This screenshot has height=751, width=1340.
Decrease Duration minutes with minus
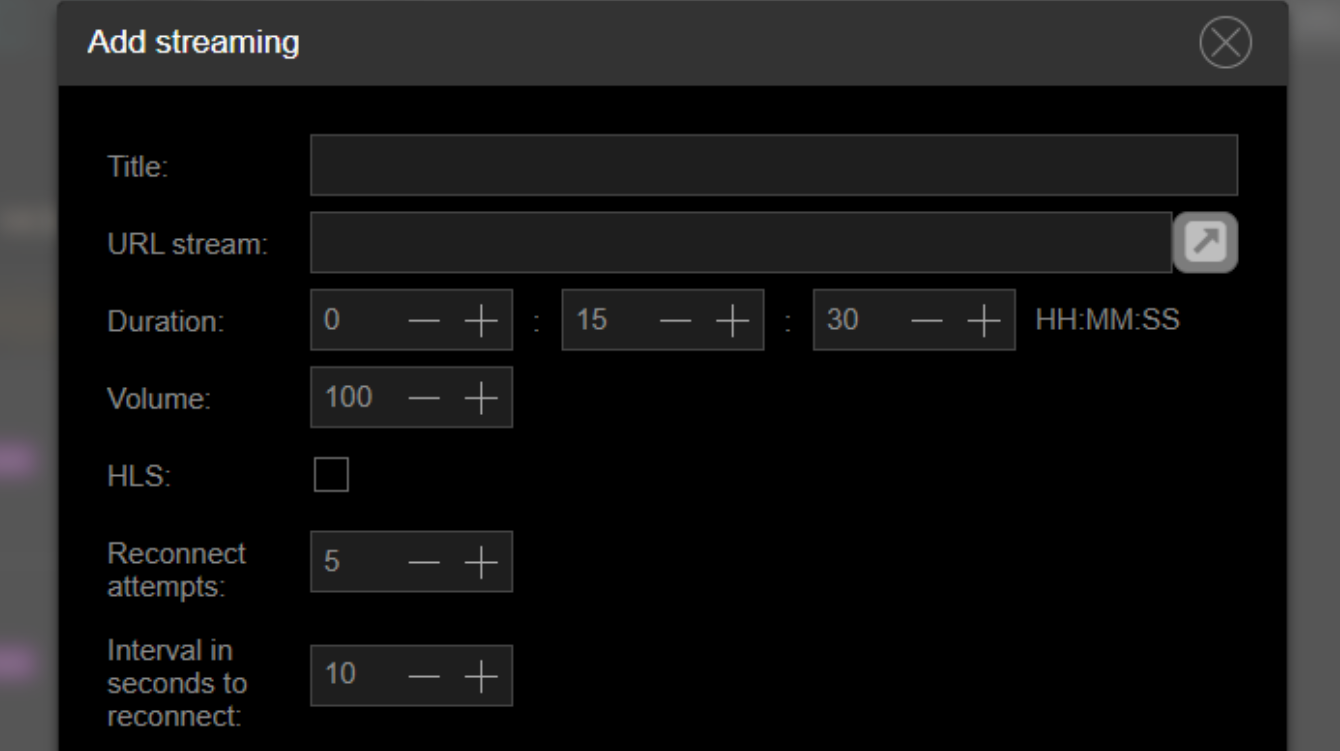pyautogui.click(x=677, y=320)
